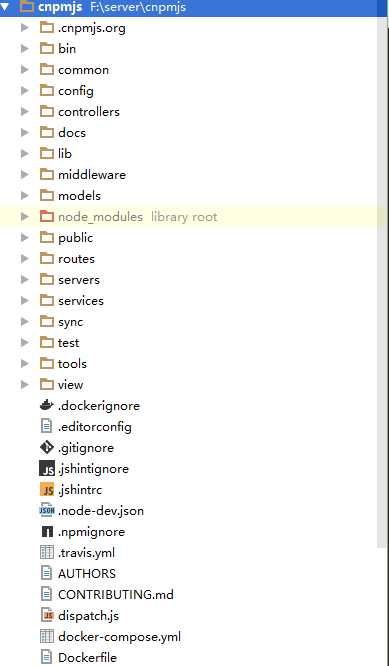
Task: Click the docker-compose.yml YAML icon
Action: click(x=47, y=636)
